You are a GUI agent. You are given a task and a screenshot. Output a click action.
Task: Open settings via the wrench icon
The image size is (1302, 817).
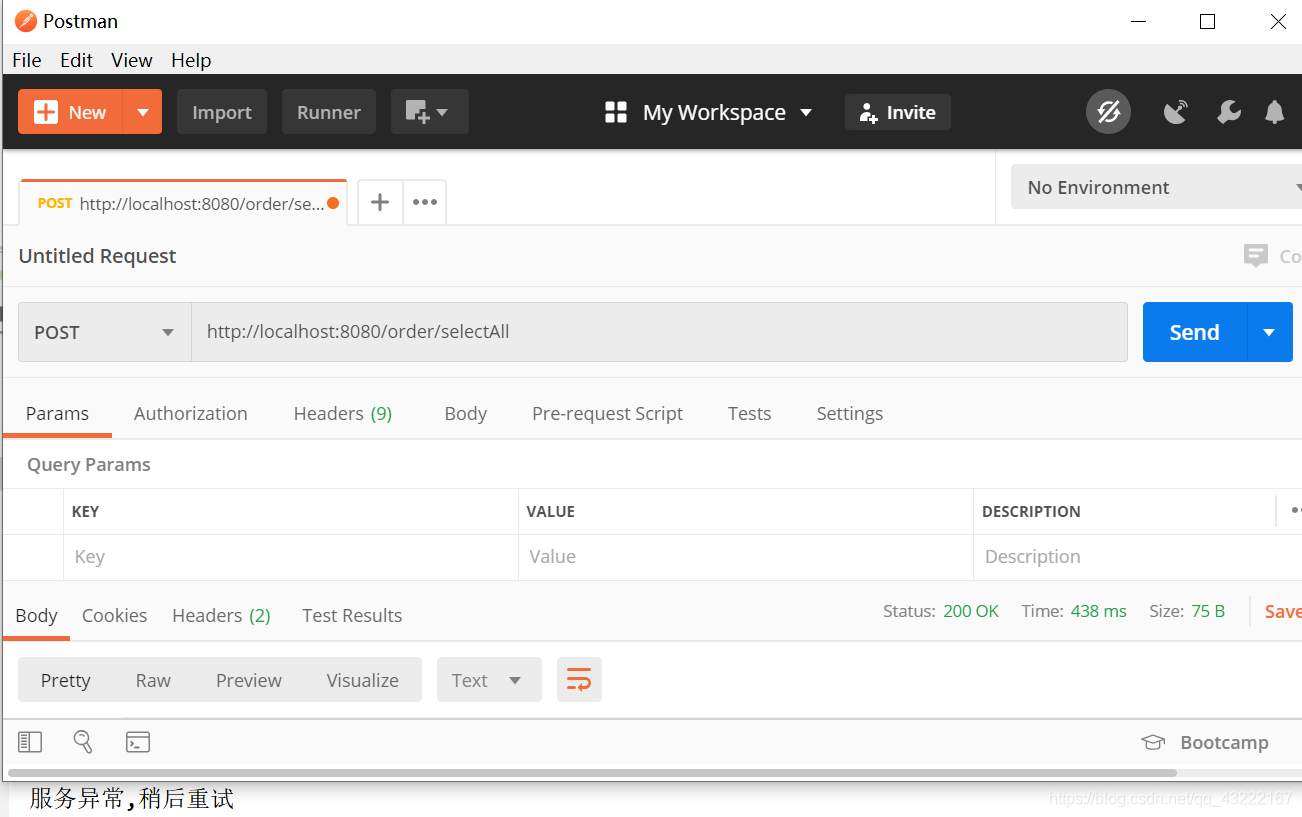[x=1229, y=112]
